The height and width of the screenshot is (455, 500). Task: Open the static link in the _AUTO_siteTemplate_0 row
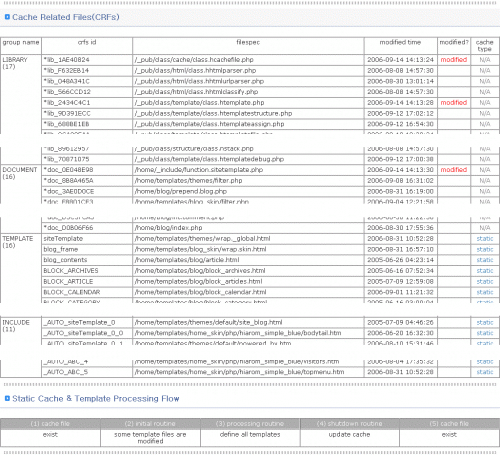click(485, 322)
